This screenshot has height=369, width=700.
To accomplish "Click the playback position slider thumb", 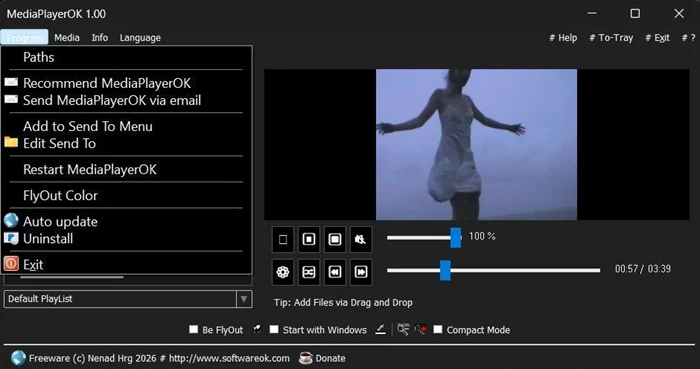I will [x=445, y=270].
